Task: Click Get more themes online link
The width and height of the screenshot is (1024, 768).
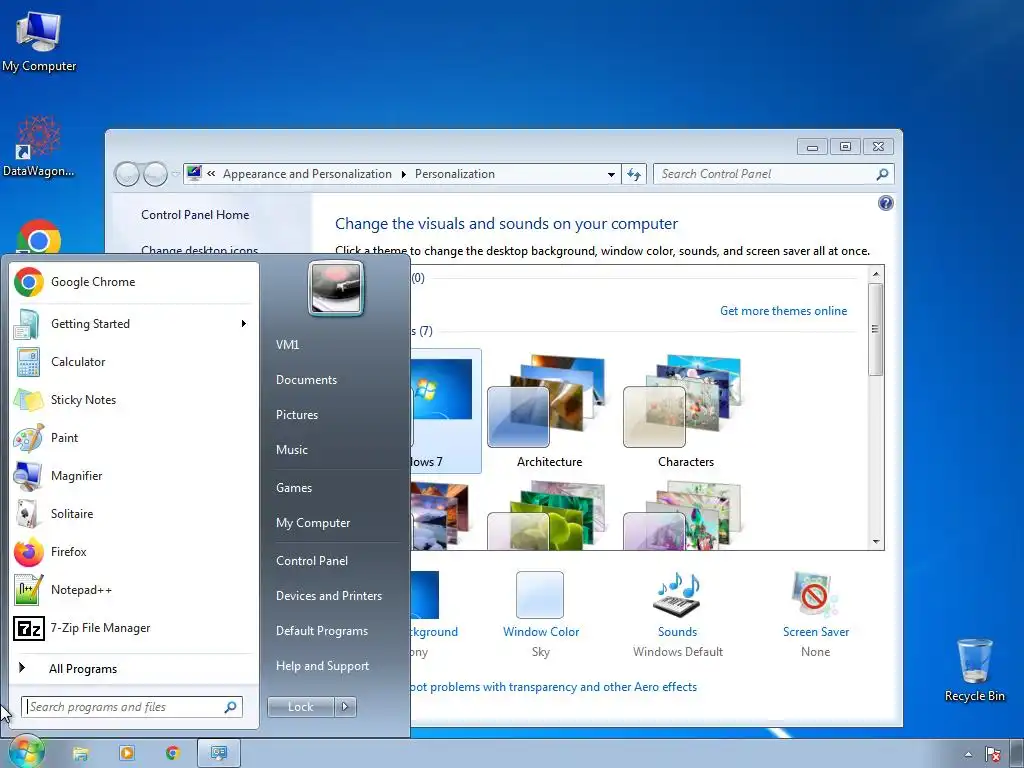Action: [x=783, y=311]
